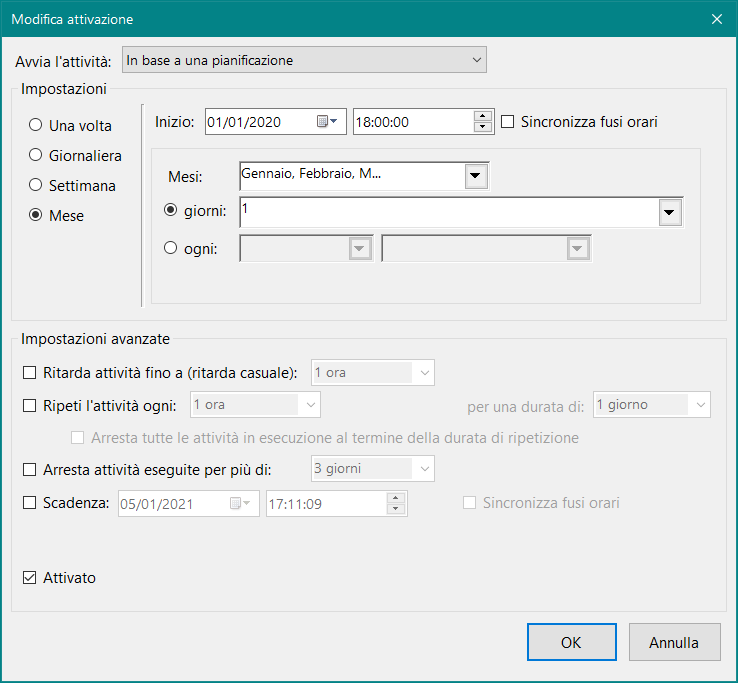Open the 1 giorno duration dropdown

coord(700,405)
